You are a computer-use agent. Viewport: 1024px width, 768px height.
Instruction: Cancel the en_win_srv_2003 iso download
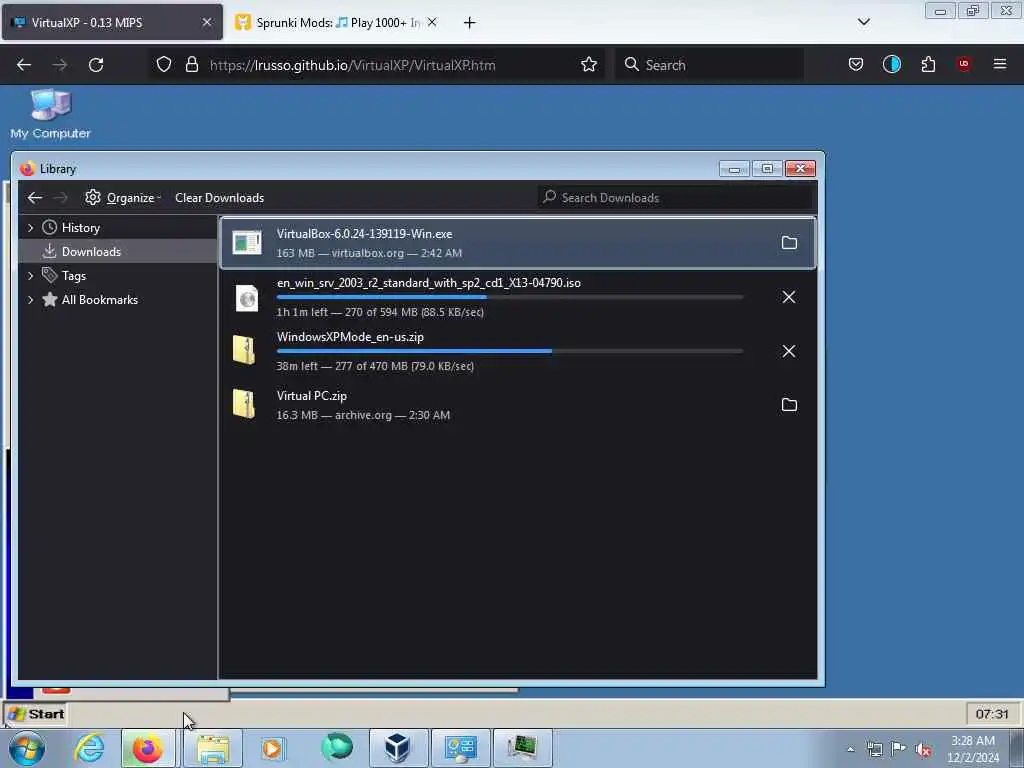[789, 297]
